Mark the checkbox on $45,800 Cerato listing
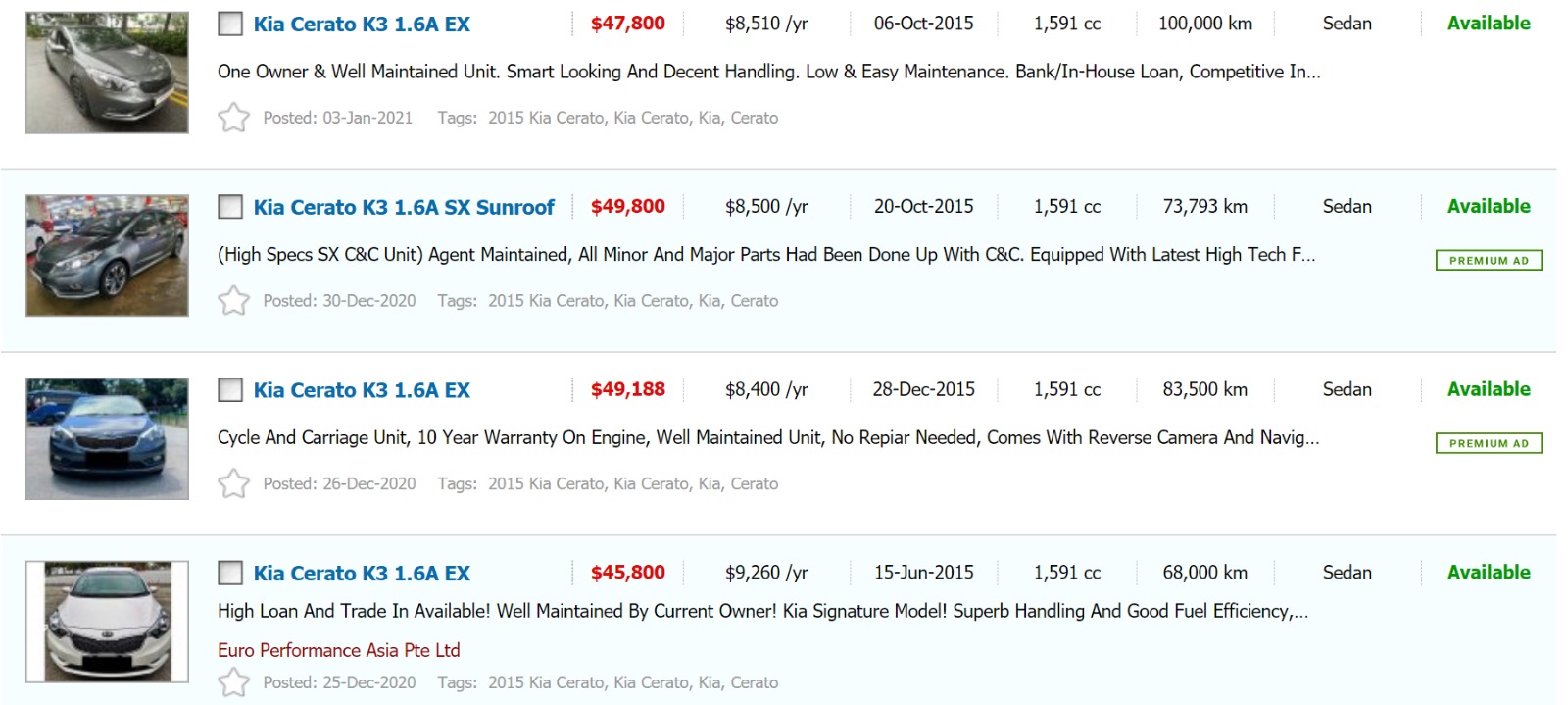Viewport: 1568px width, 705px height. pyautogui.click(x=230, y=573)
